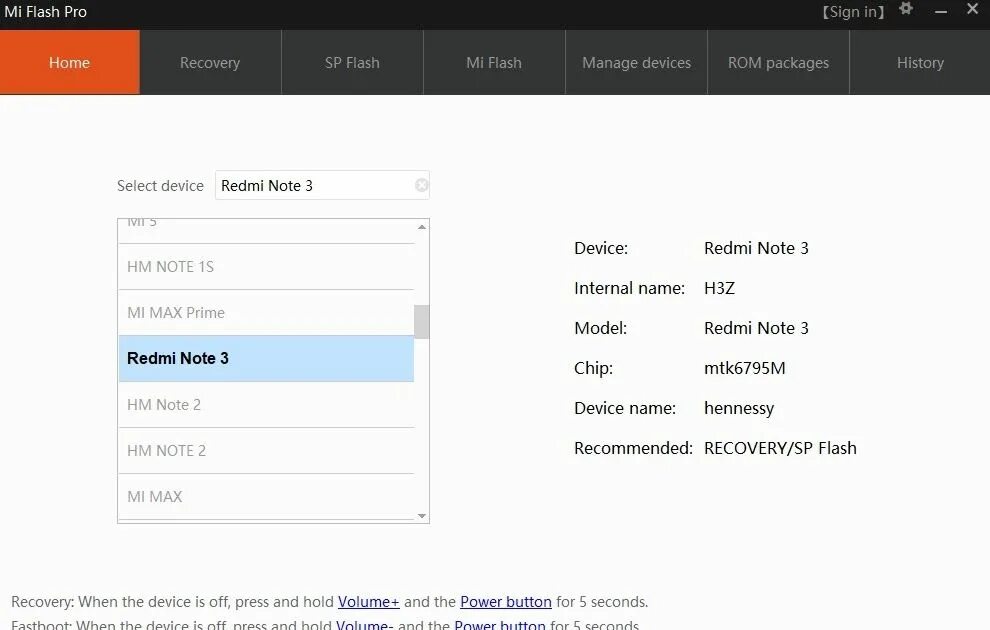Select MI MAX from device list
990x630 pixels.
(266, 497)
